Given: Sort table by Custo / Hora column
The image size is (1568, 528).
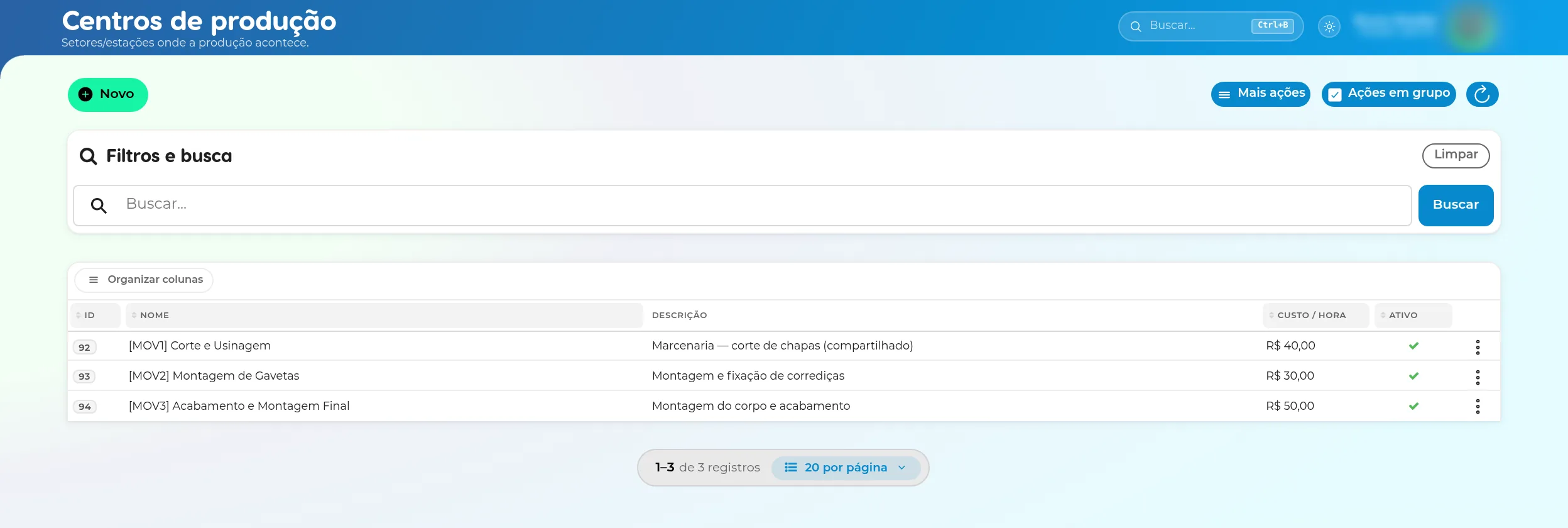Looking at the screenshot, I should pyautogui.click(x=1315, y=316).
